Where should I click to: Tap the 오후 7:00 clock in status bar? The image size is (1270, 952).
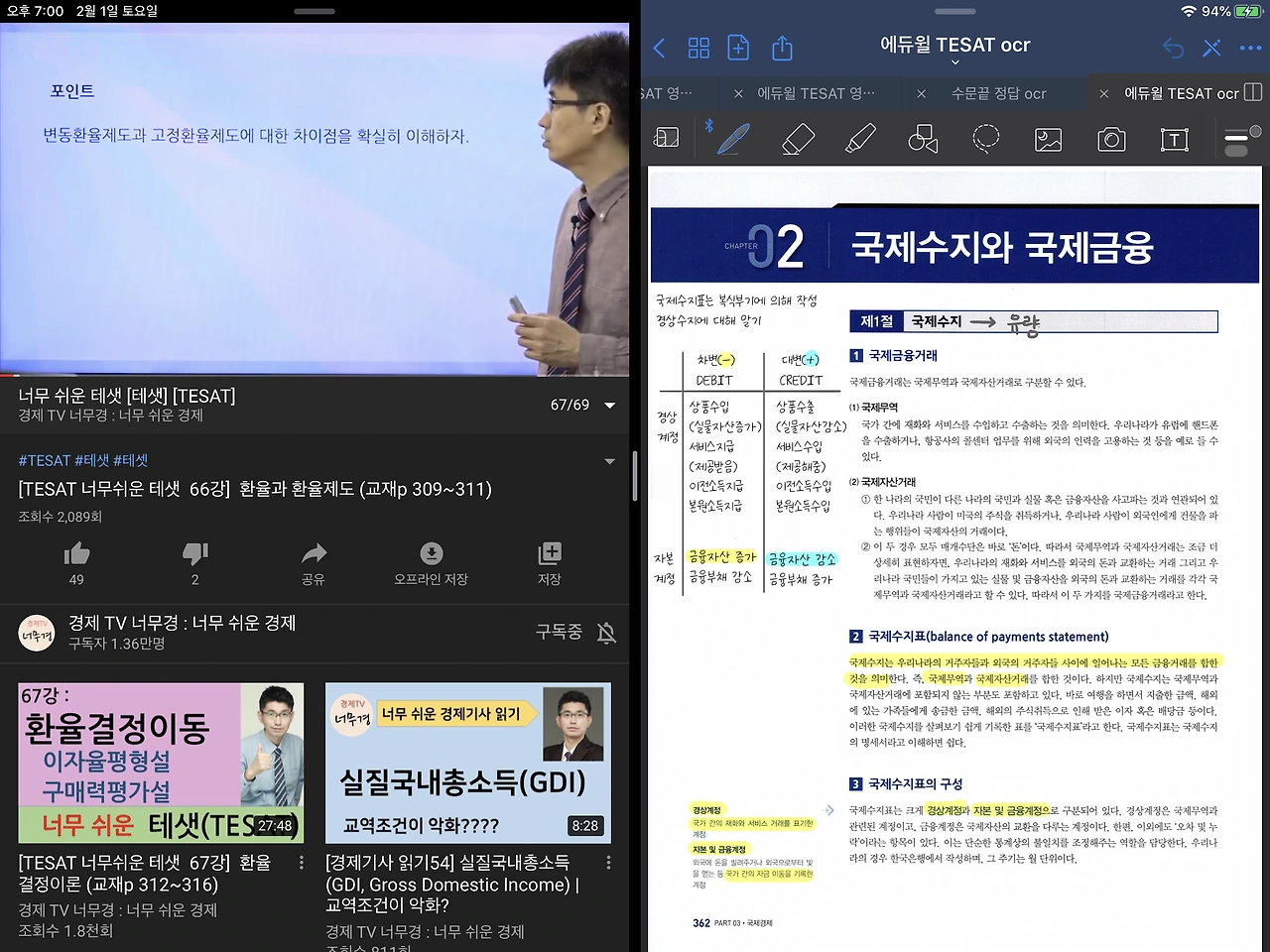[35, 11]
